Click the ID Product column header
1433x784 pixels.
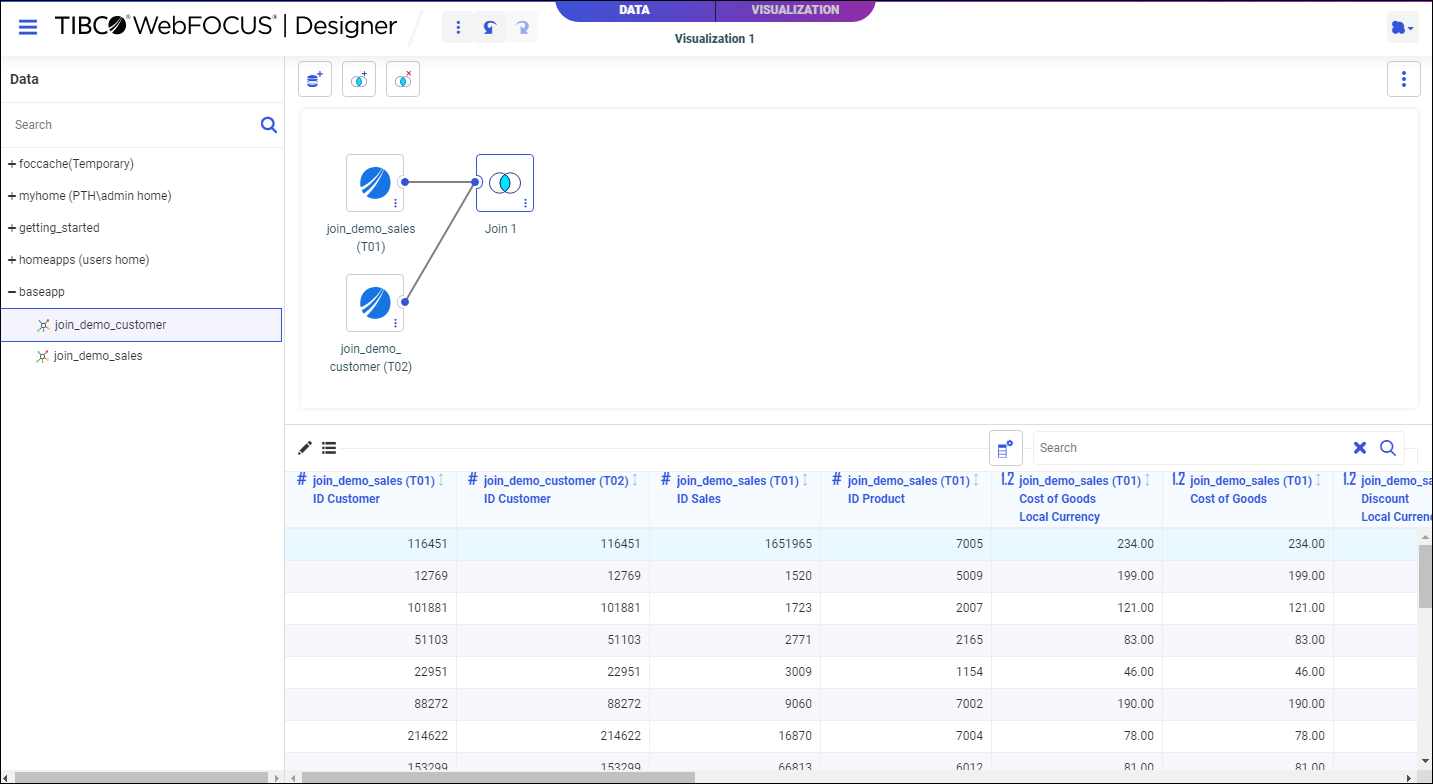pos(906,499)
